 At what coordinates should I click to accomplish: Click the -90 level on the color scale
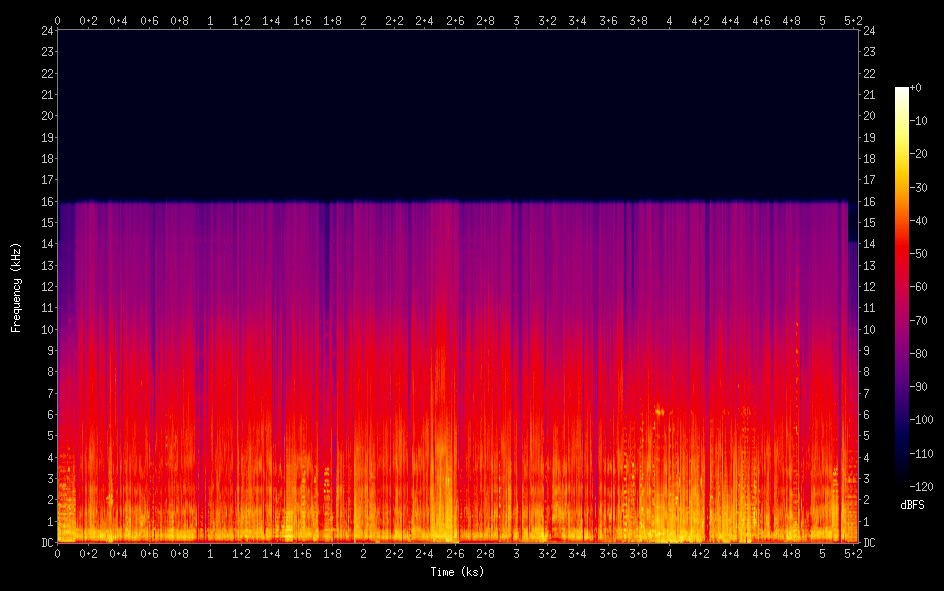[919, 387]
